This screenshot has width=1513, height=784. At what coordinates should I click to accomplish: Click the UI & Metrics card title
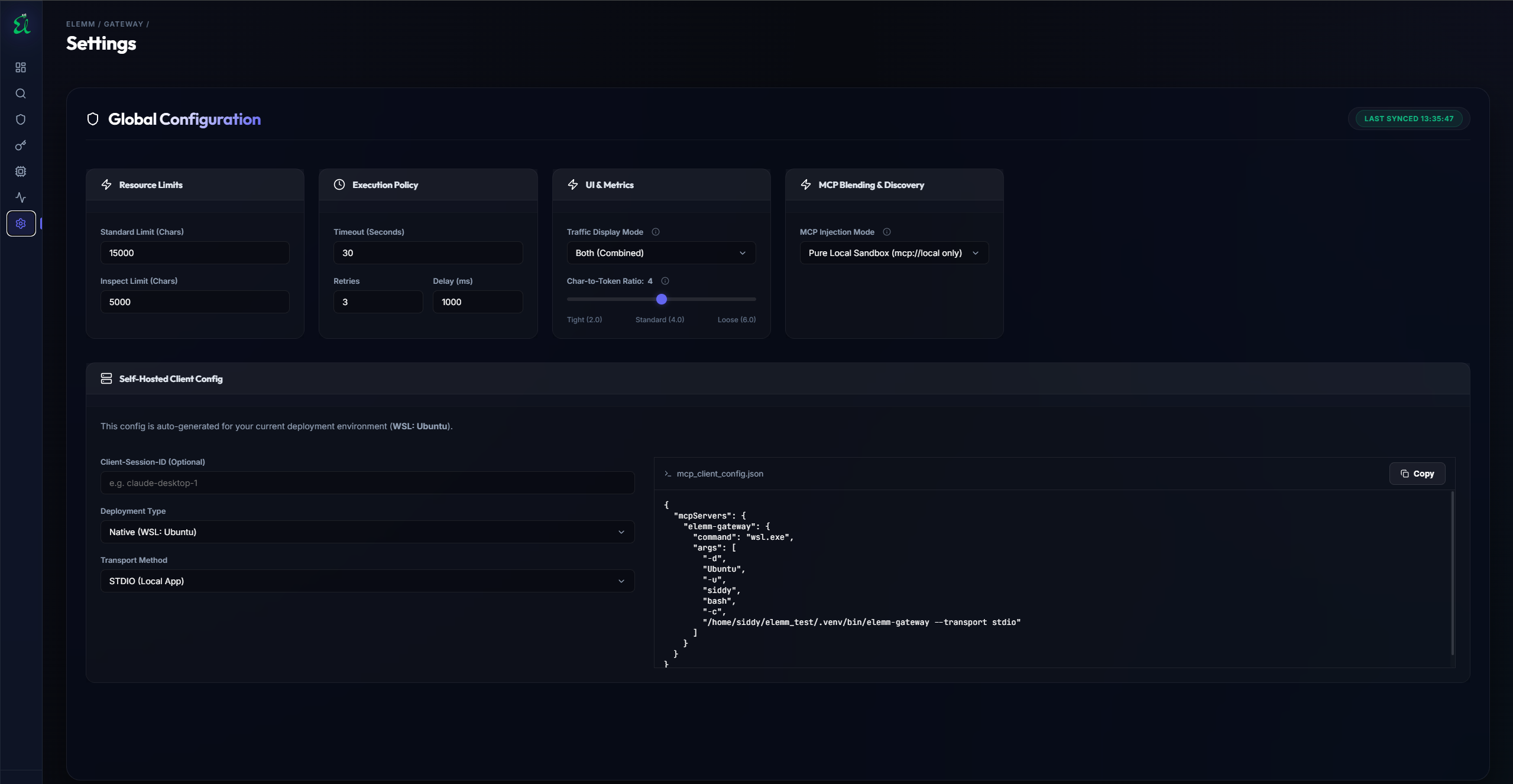tap(610, 185)
